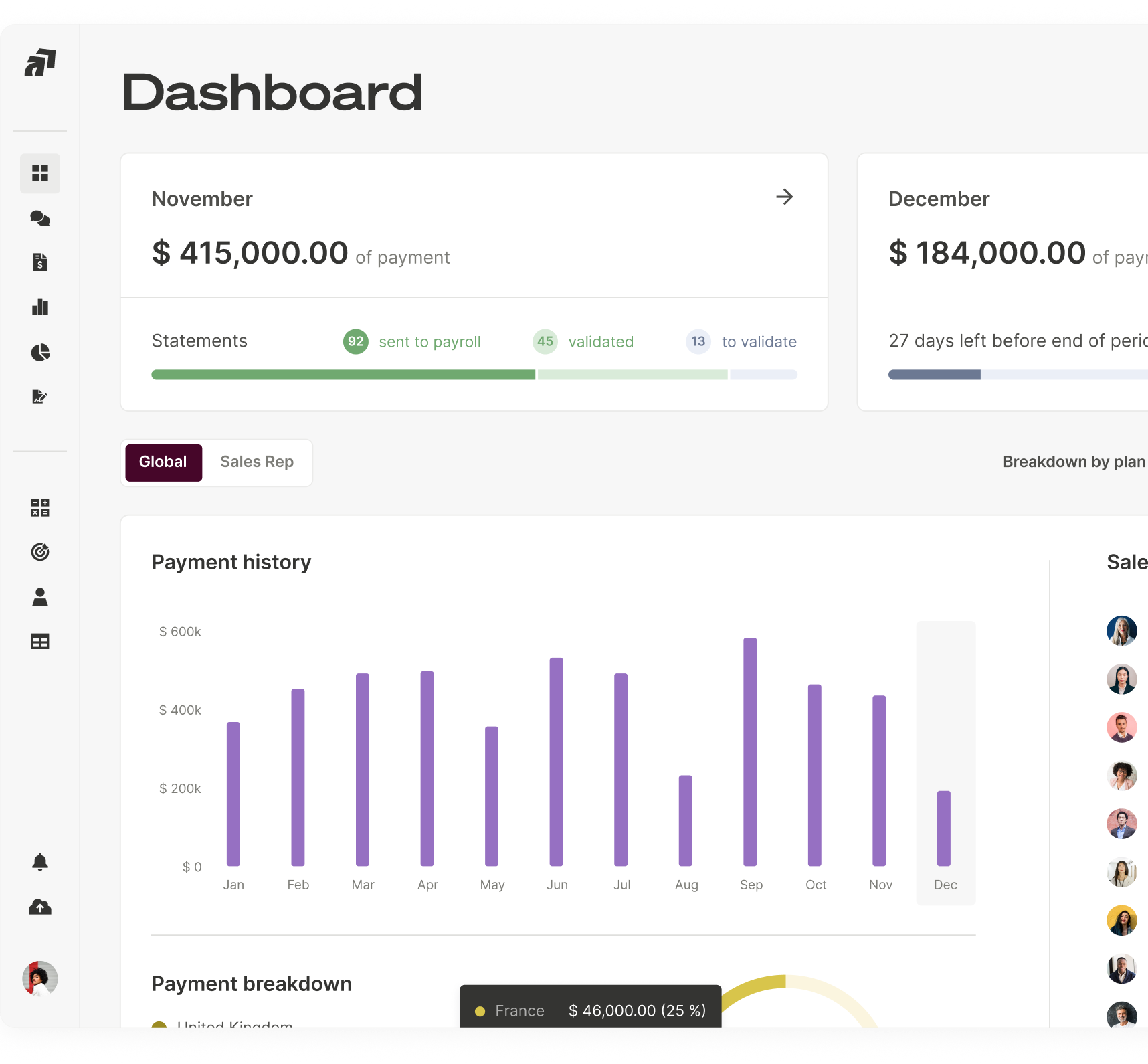This screenshot has height=1064, width=1148.
Task: Open the table layout icon
Action: click(x=40, y=642)
